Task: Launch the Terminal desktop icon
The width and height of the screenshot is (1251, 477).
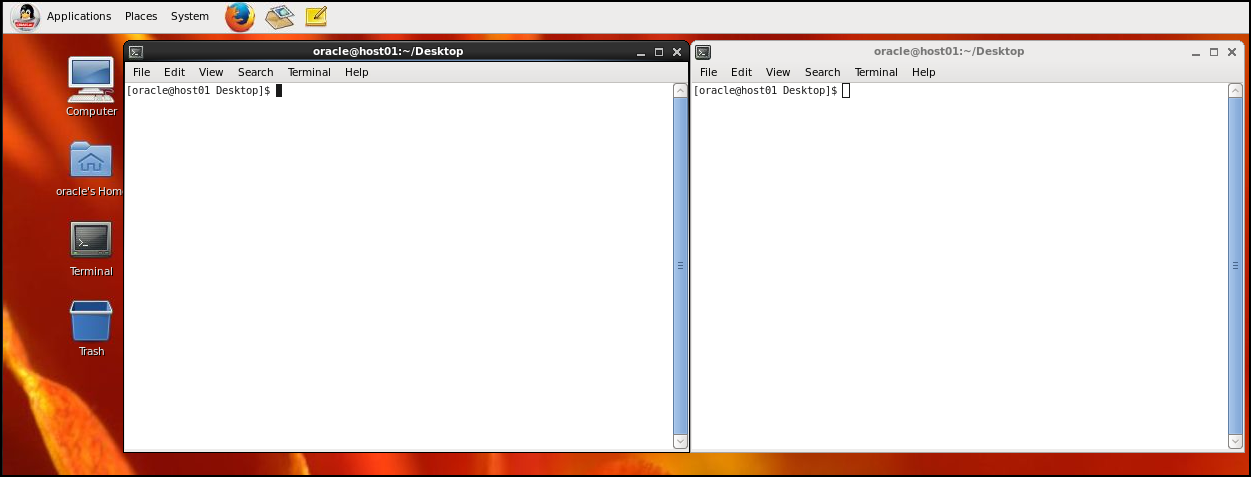Action: 91,240
